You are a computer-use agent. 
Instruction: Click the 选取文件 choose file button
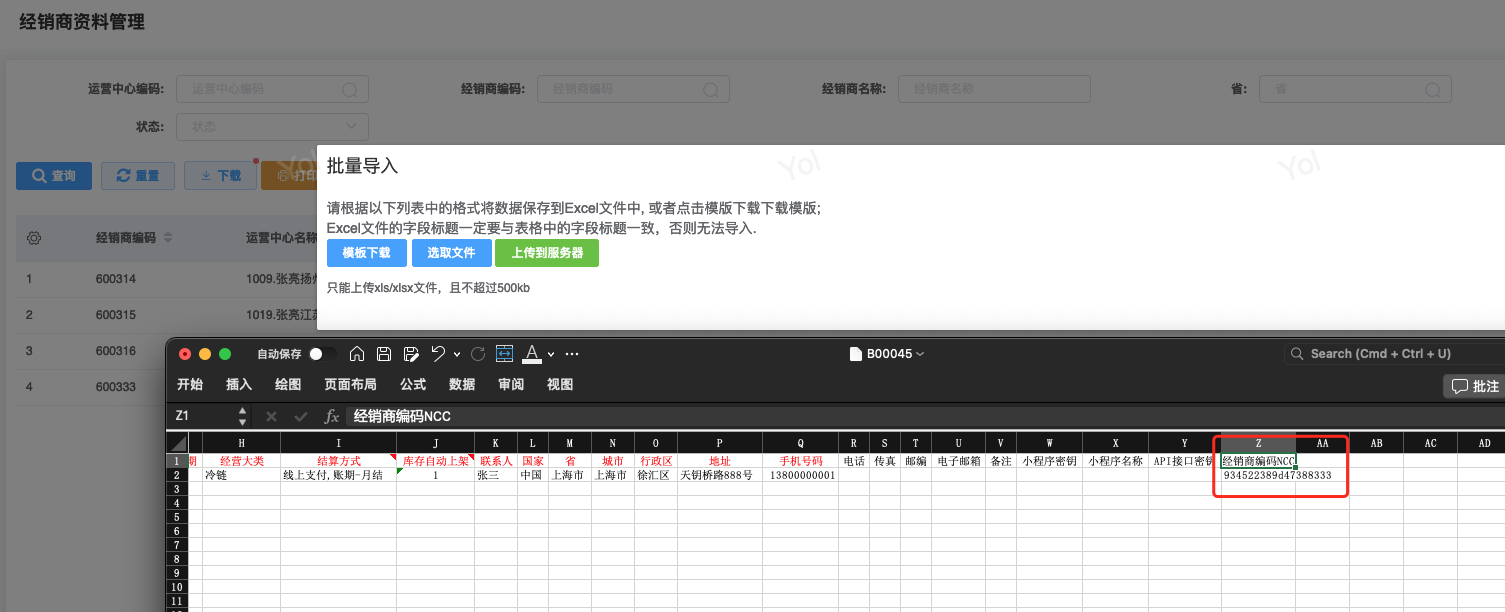(x=451, y=253)
